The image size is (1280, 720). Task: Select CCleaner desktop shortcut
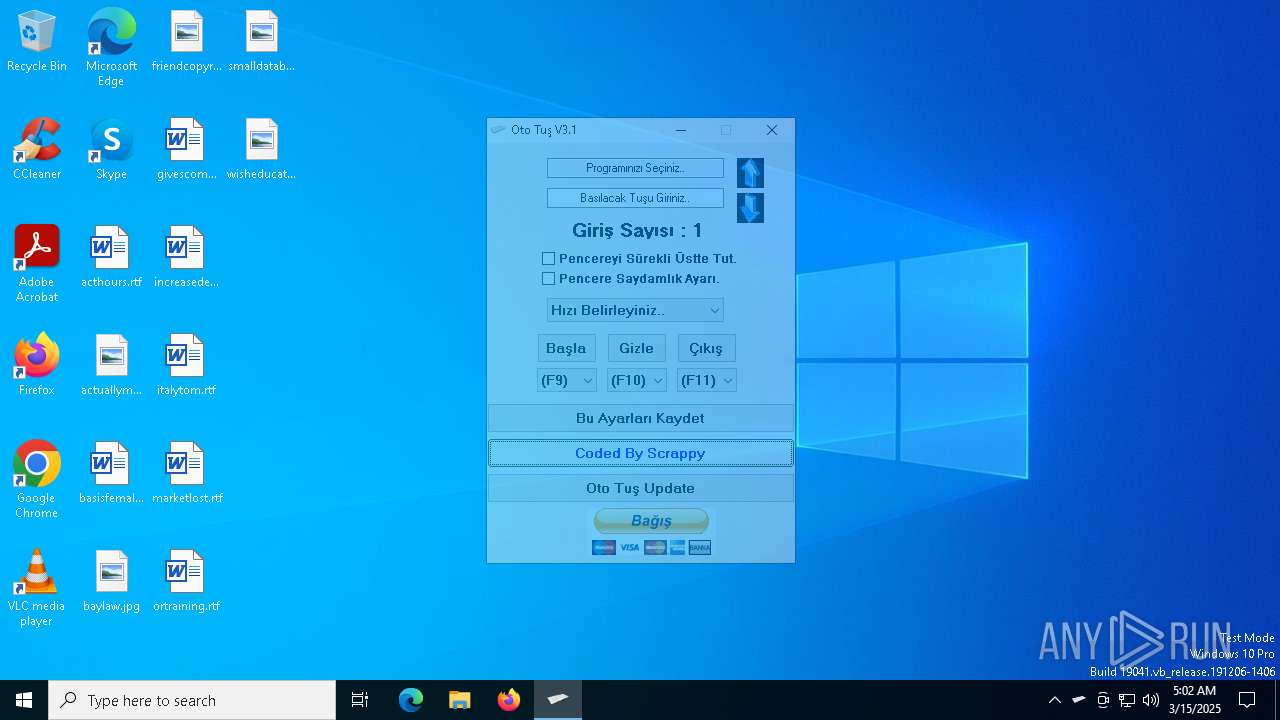click(37, 150)
